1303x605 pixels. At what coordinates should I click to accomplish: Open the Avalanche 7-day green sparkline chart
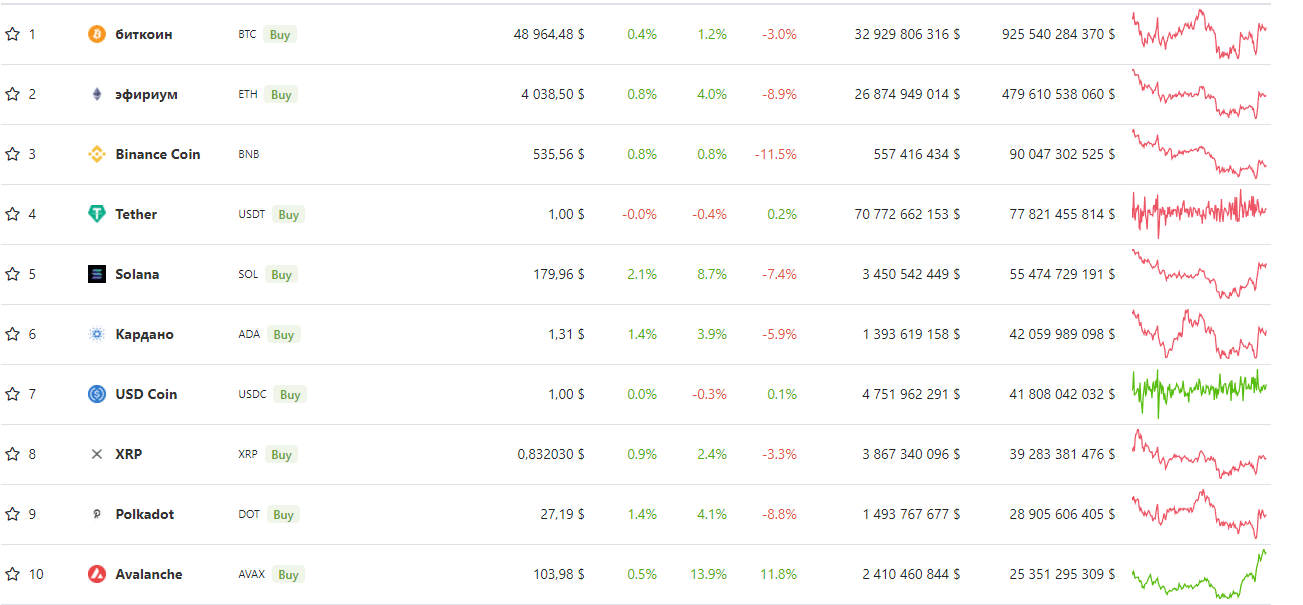point(1199,574)
